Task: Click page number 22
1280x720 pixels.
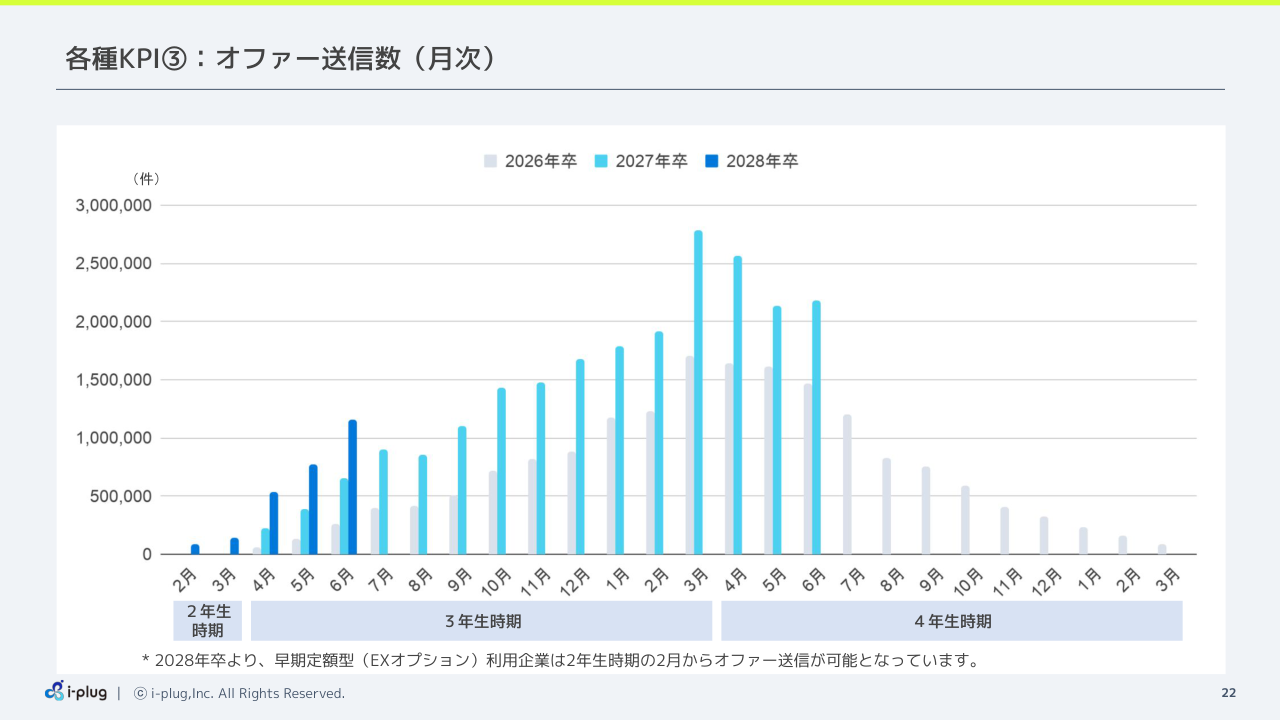Action: point(1228,693)
